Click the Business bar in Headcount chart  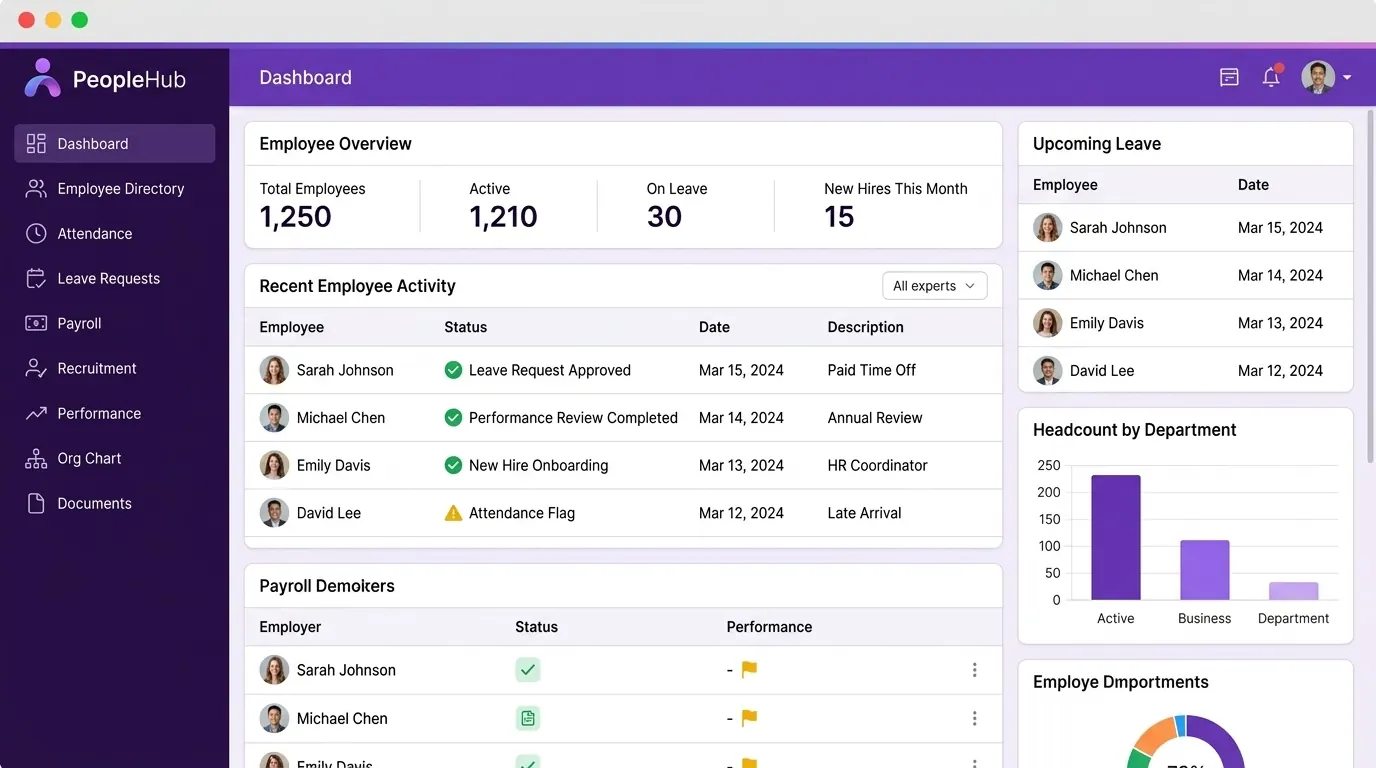point(1204,570)
